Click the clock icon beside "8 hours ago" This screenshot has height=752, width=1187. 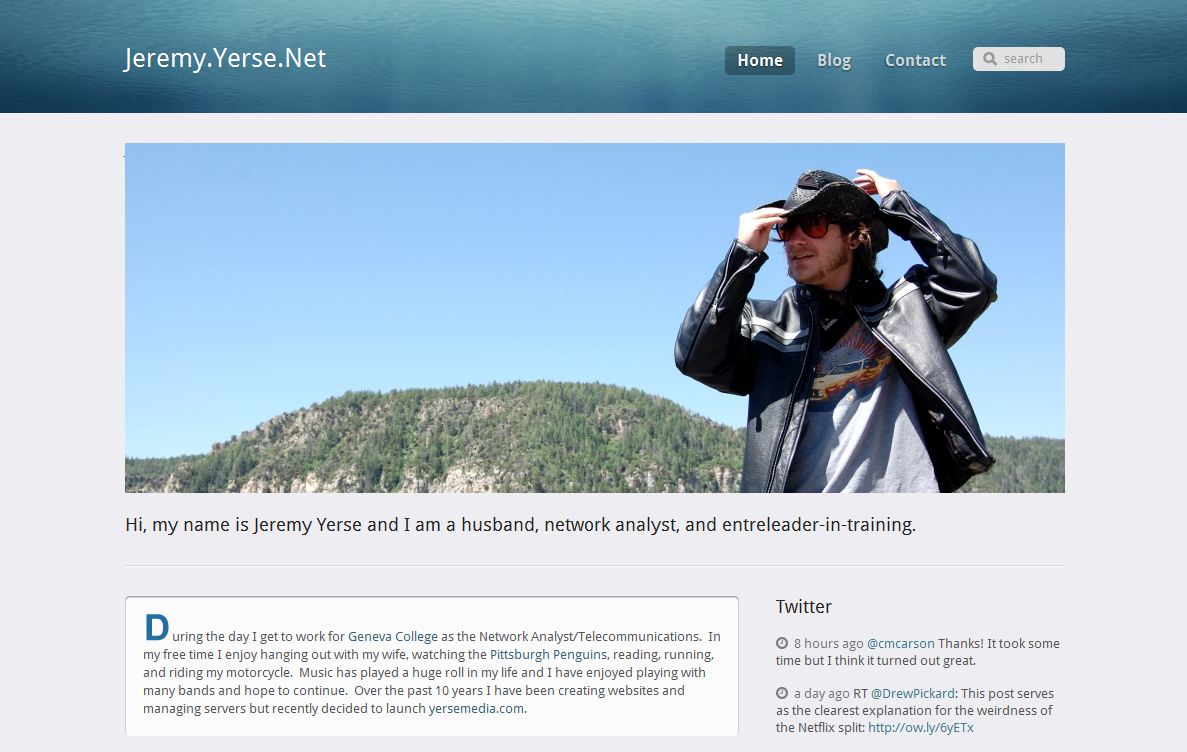pos(782,643)
